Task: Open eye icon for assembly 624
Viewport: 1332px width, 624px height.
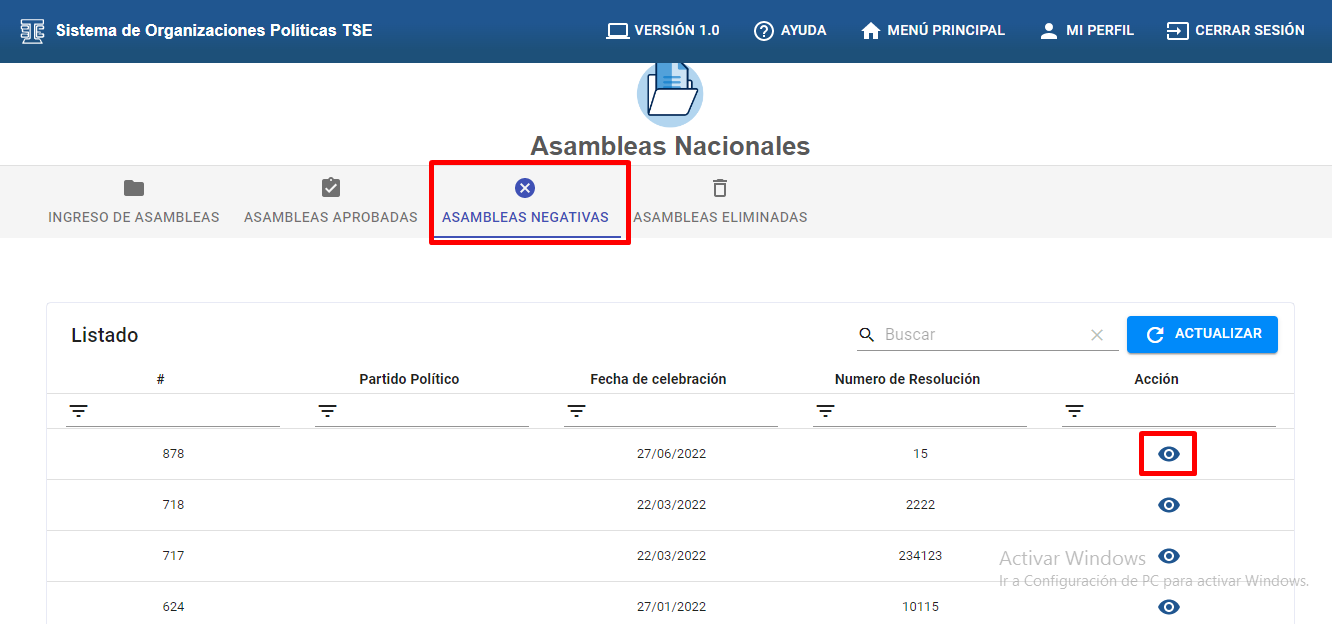Action: [1168, 607]
